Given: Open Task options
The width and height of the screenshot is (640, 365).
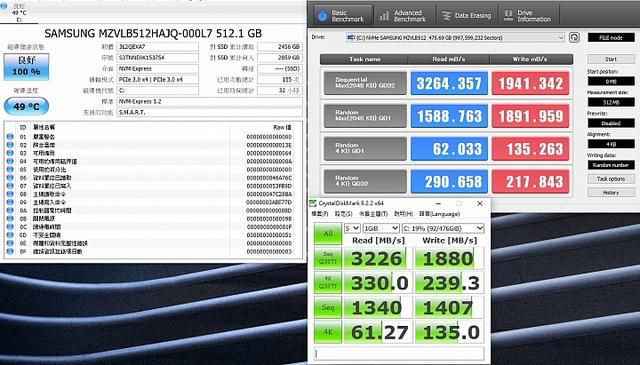Looking at the screenshot, I should [x=611, y=179].
